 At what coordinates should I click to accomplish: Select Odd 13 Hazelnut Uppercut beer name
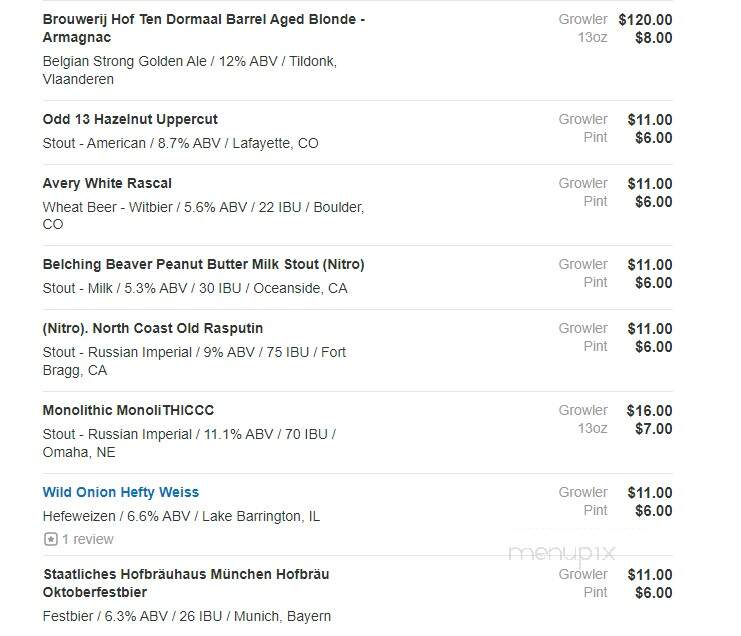[130, 119]
